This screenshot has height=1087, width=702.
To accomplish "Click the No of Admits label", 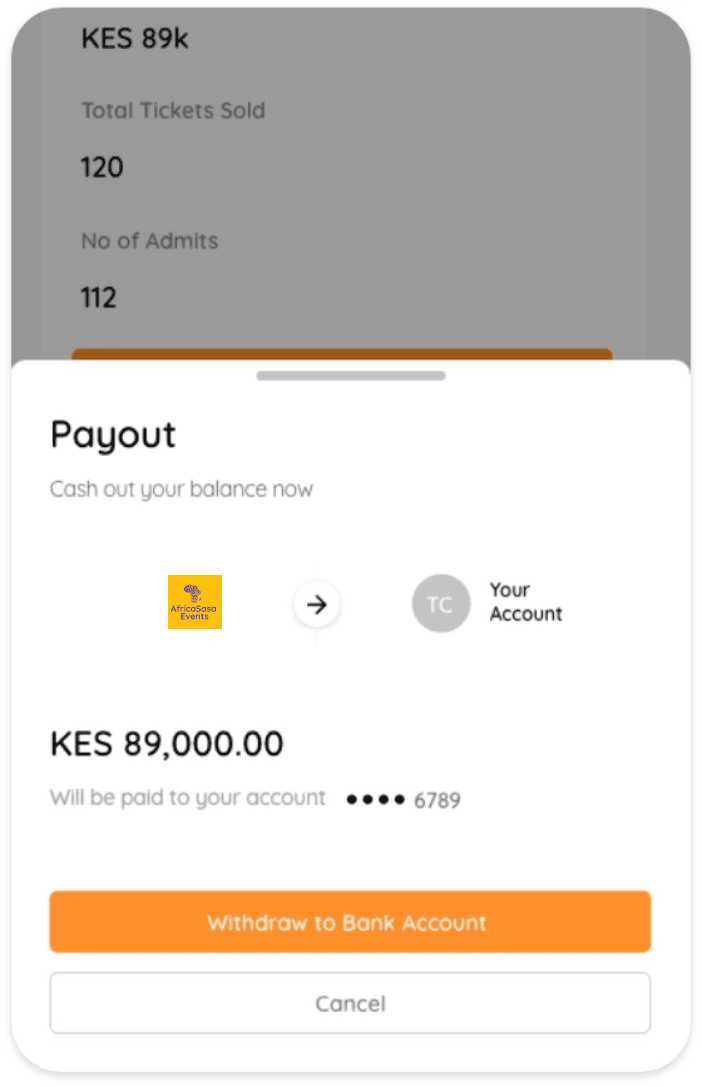I will [x=149, y=241].
